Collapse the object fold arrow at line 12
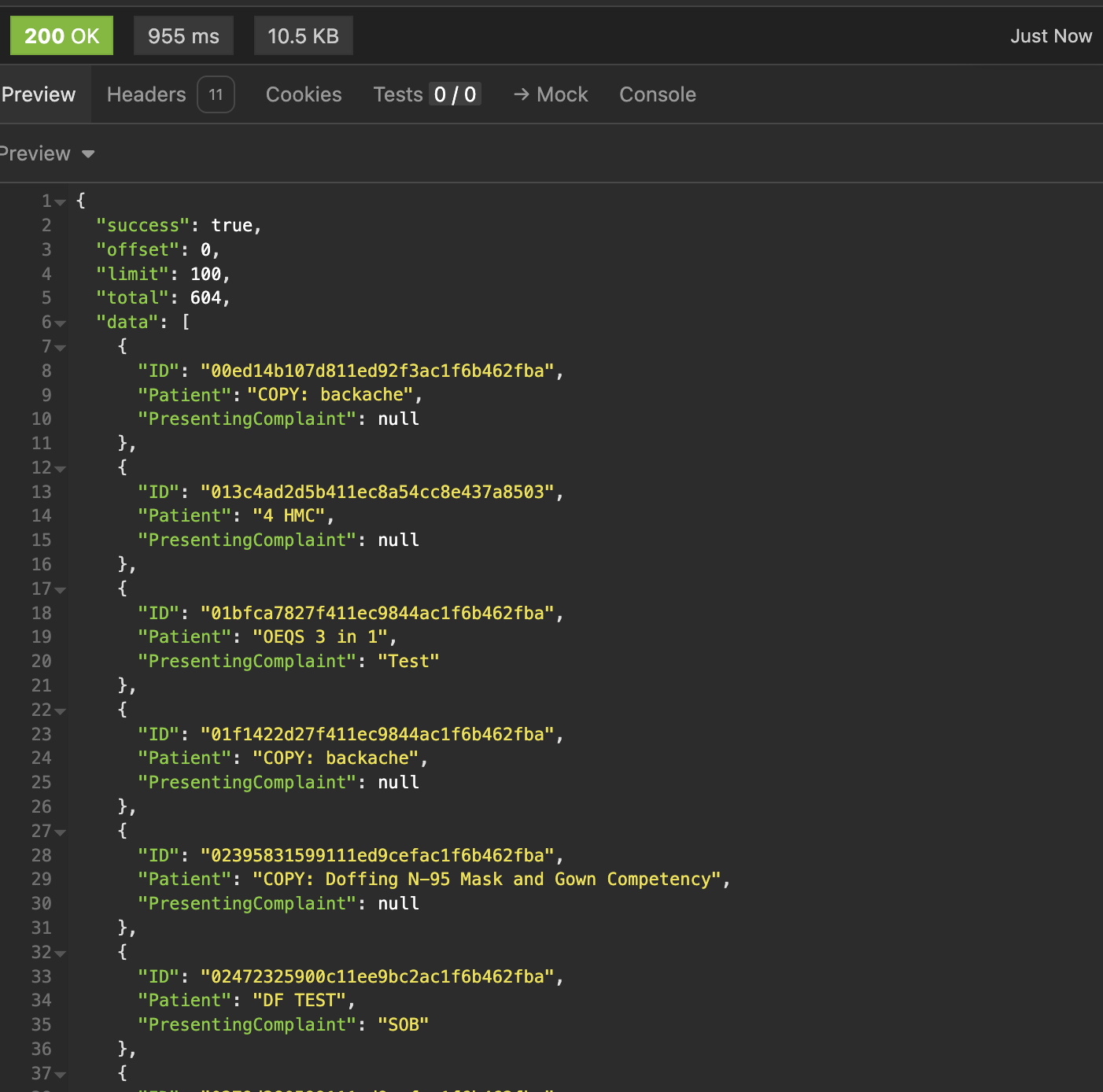Screen dimensions: 1103x1092 click(61, 470)
